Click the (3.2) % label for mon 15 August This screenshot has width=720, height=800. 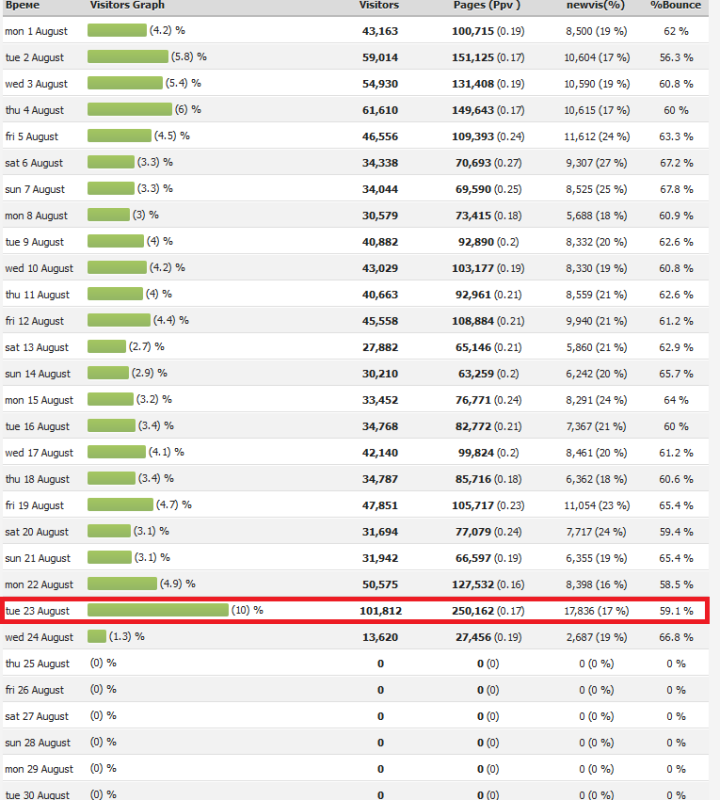pyautogui.click(x=154, y=399)
